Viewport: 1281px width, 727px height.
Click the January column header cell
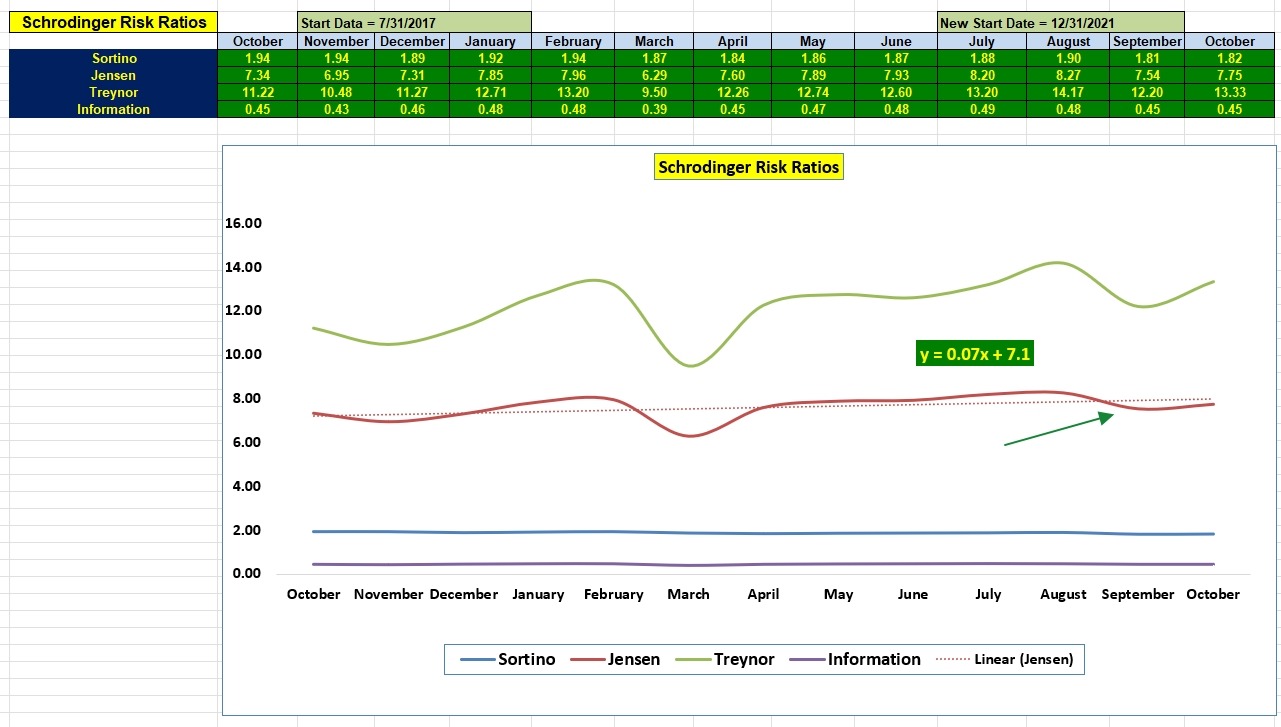(490, 42)
